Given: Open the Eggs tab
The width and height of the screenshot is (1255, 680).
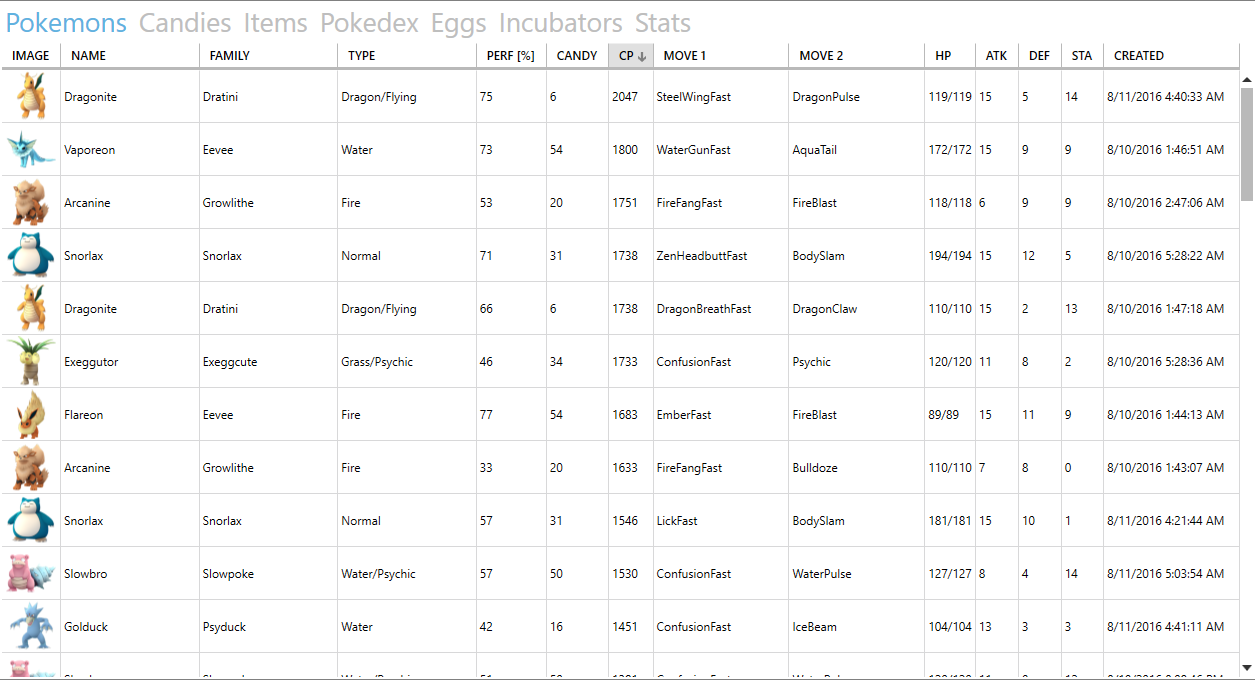Looking at the screenshot, I should [459, 23].
